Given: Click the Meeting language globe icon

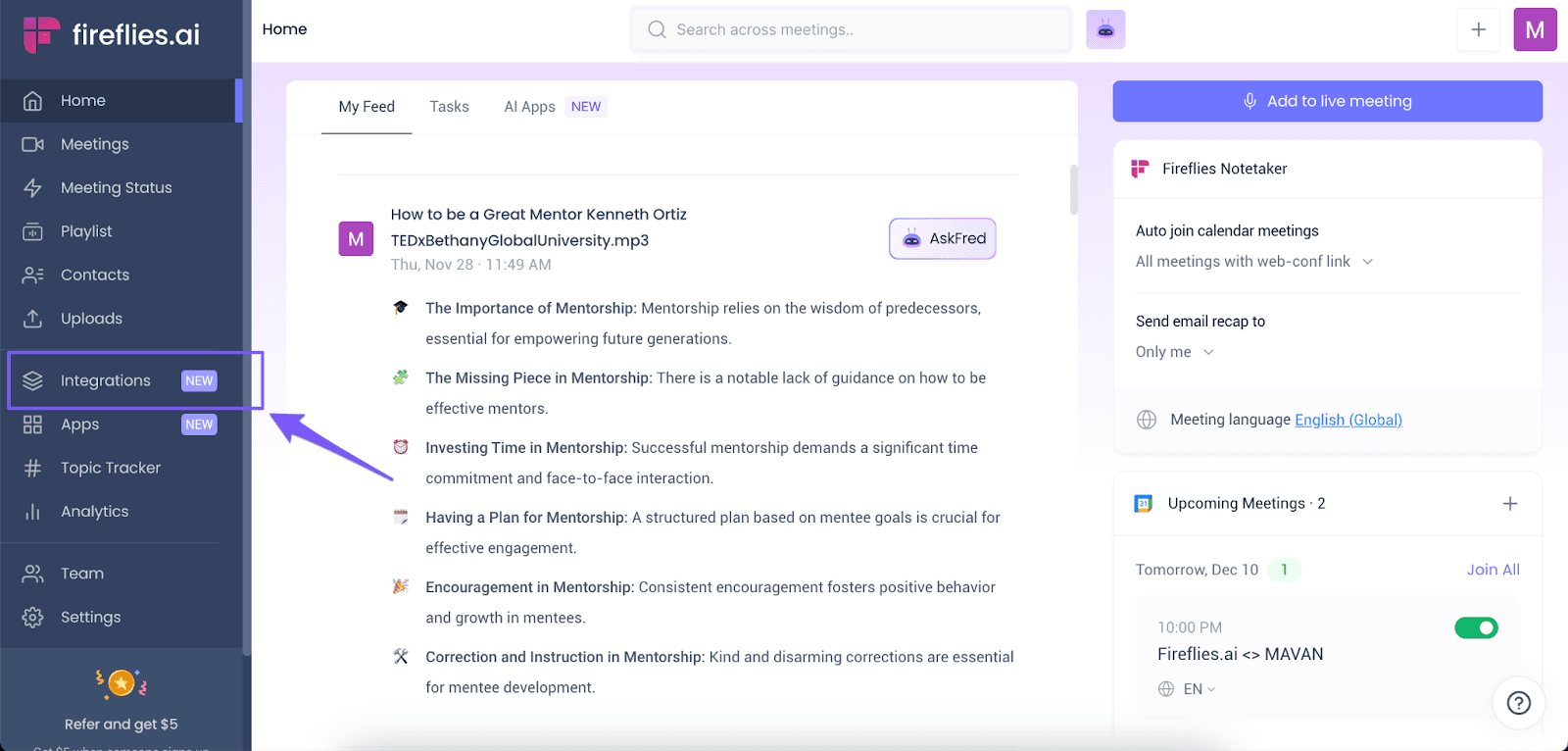Looking at the screenshot, I should (x=1147, y=420).
